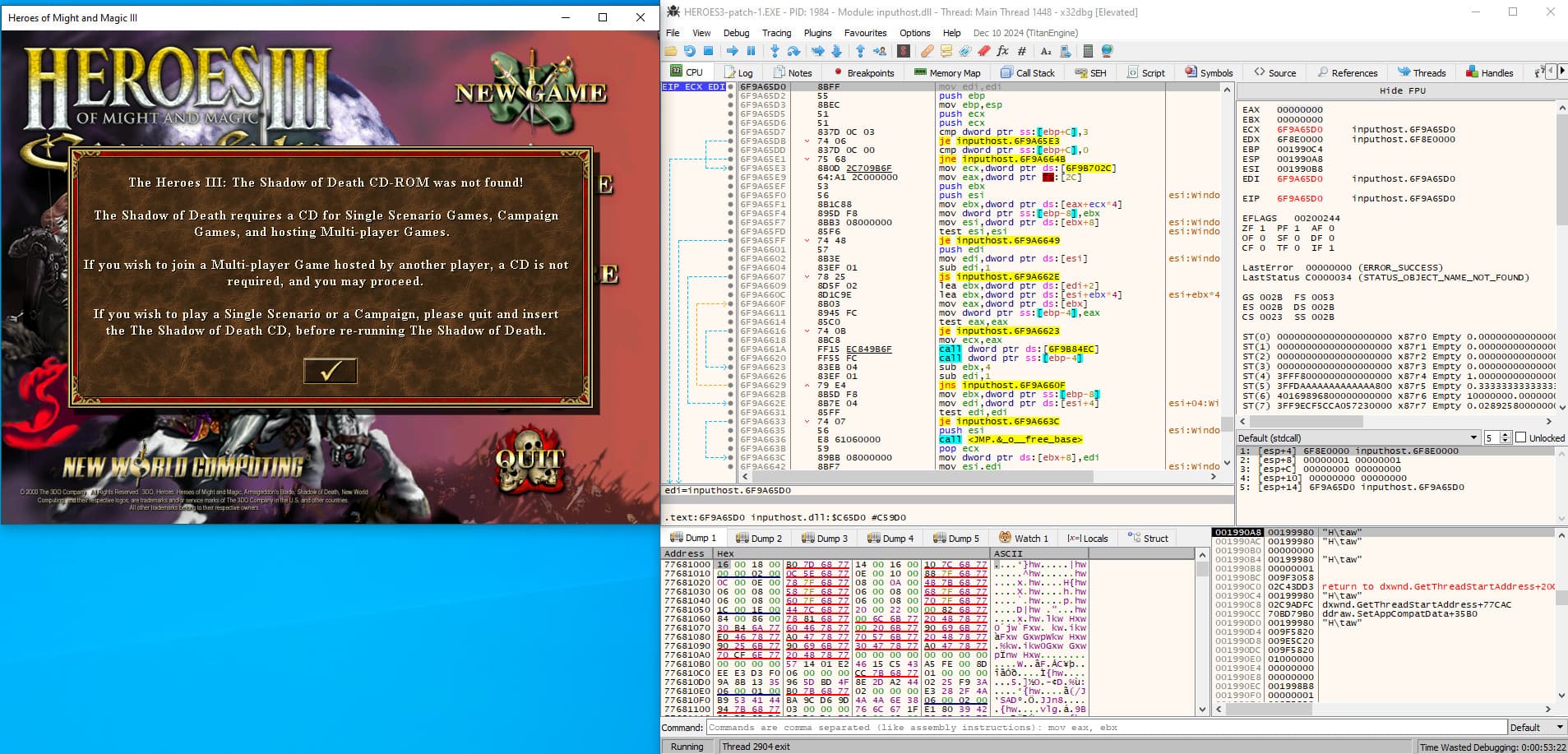
Task: Stop debugging with the blue square icon
Action: pyautogui.click(x=708, y=51)
